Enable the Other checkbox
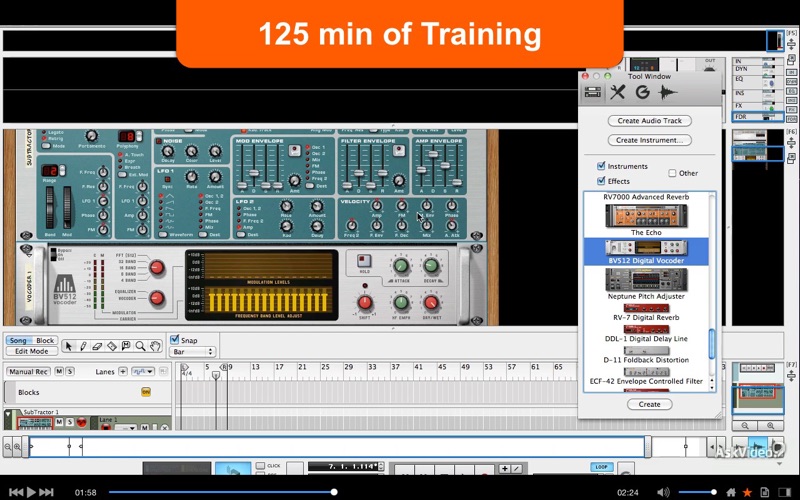Image resolution: width=800 pixels, height=500 pixels. 672,173
